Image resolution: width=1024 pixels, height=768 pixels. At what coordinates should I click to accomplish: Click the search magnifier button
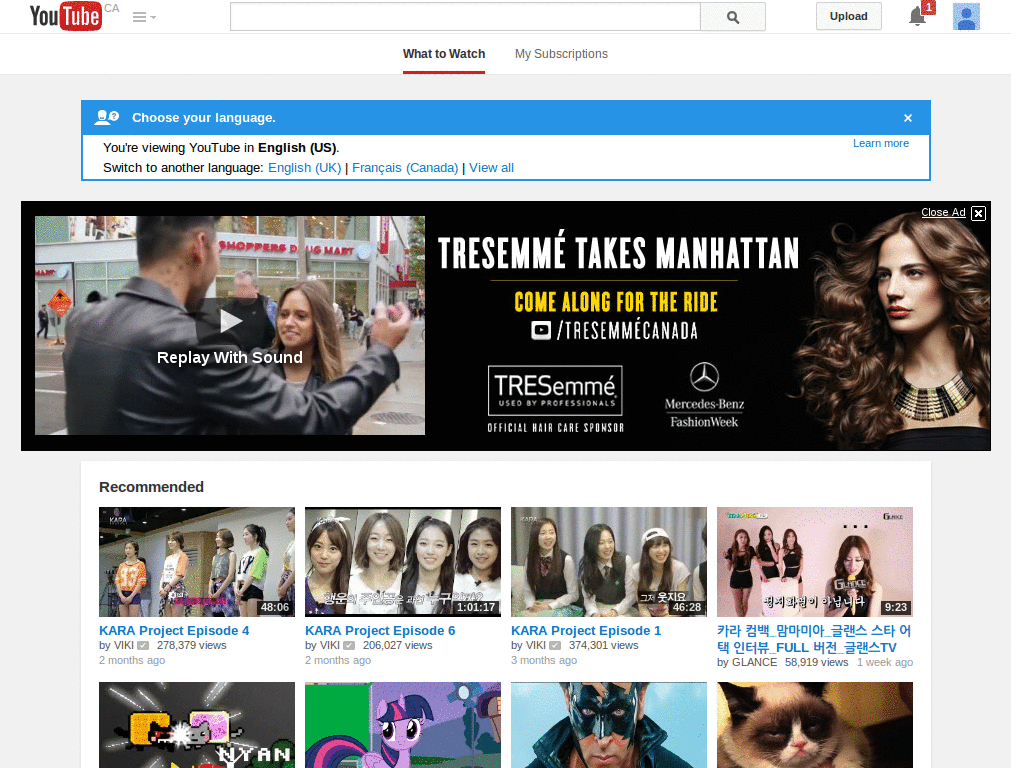tap(733, 17)
